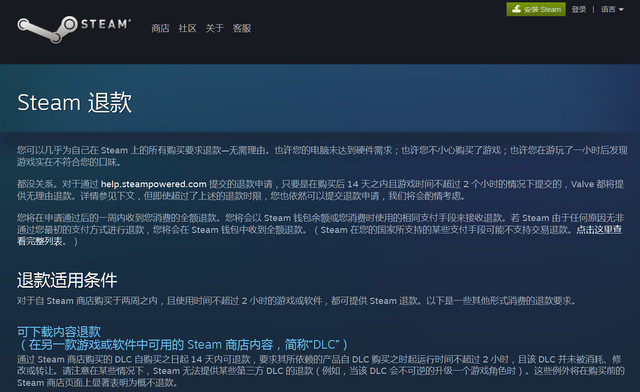This screenshot has width=640, height=392.
Task: Click the 登录 login link
Action: tap(579, 9)
